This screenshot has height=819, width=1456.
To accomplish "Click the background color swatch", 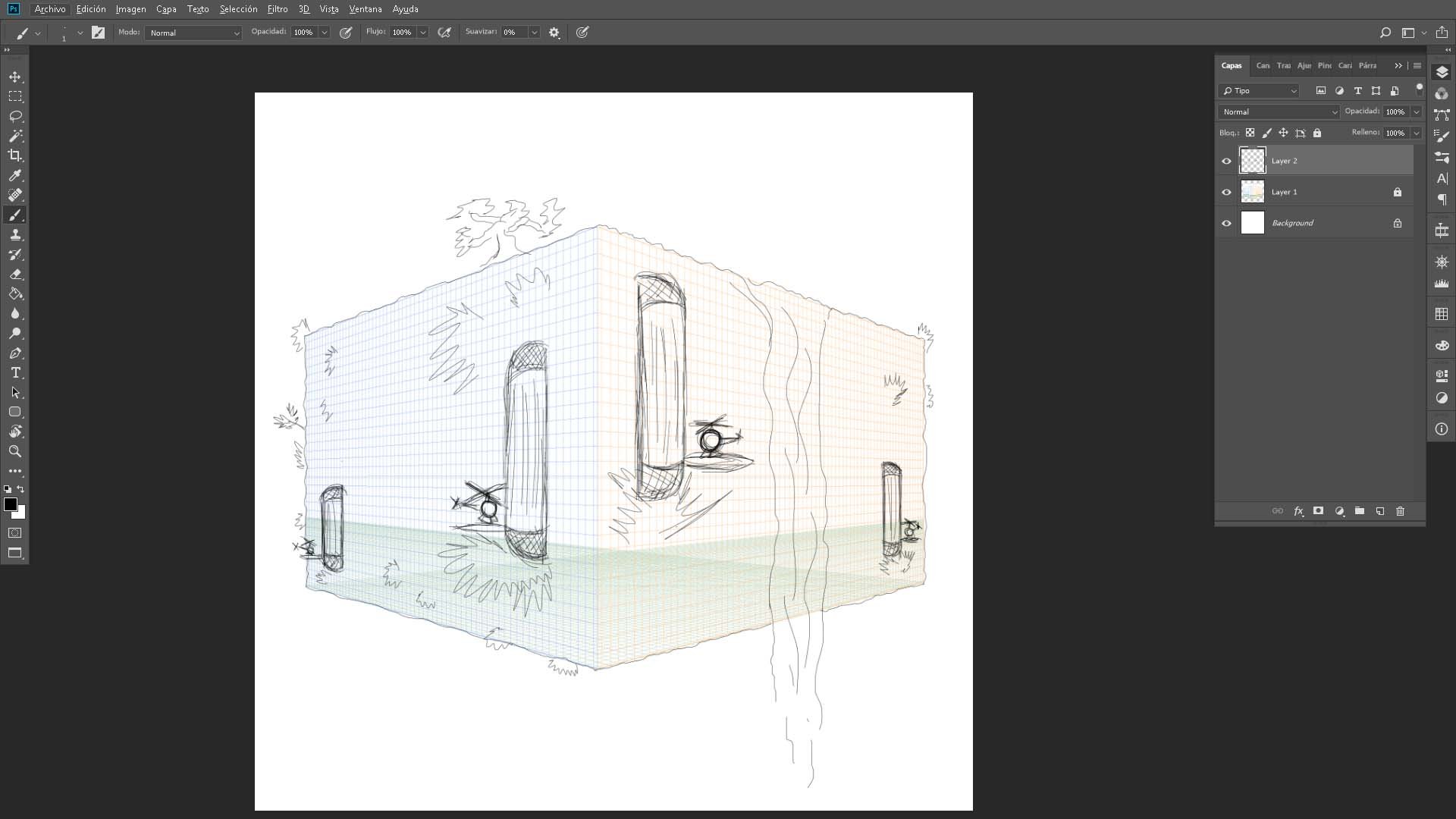I will (x=21, y=515).
